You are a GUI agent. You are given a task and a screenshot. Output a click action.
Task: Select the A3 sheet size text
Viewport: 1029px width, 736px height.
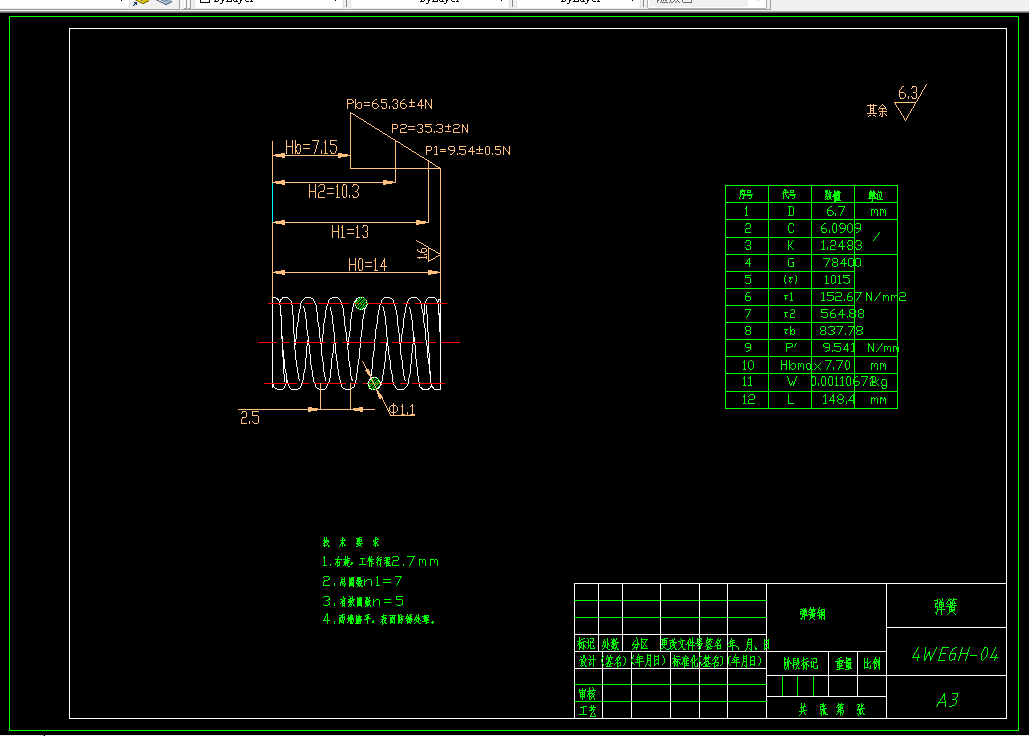tap(947, 700)
